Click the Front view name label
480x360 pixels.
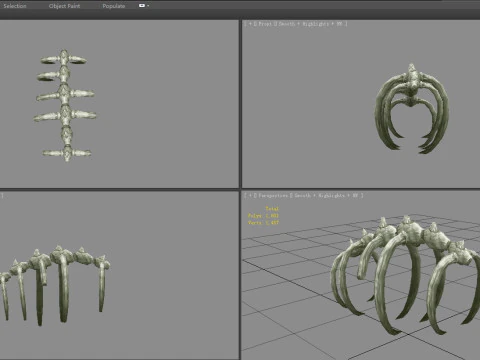[265, 24]
